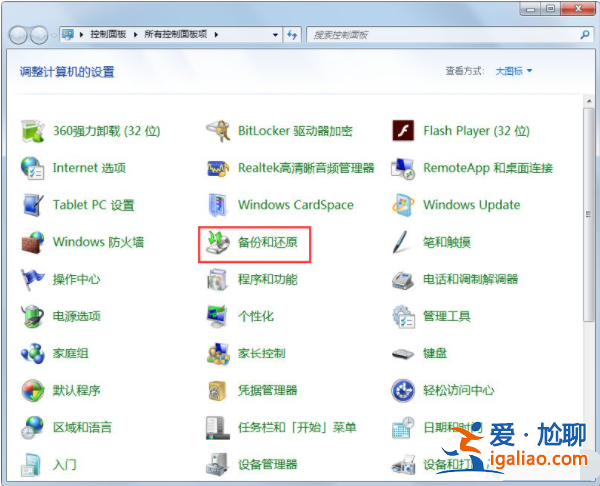Click the Back navigation button
Viewport: 600px width, 486px height.
pyautogui.click(x=18, y=35)
